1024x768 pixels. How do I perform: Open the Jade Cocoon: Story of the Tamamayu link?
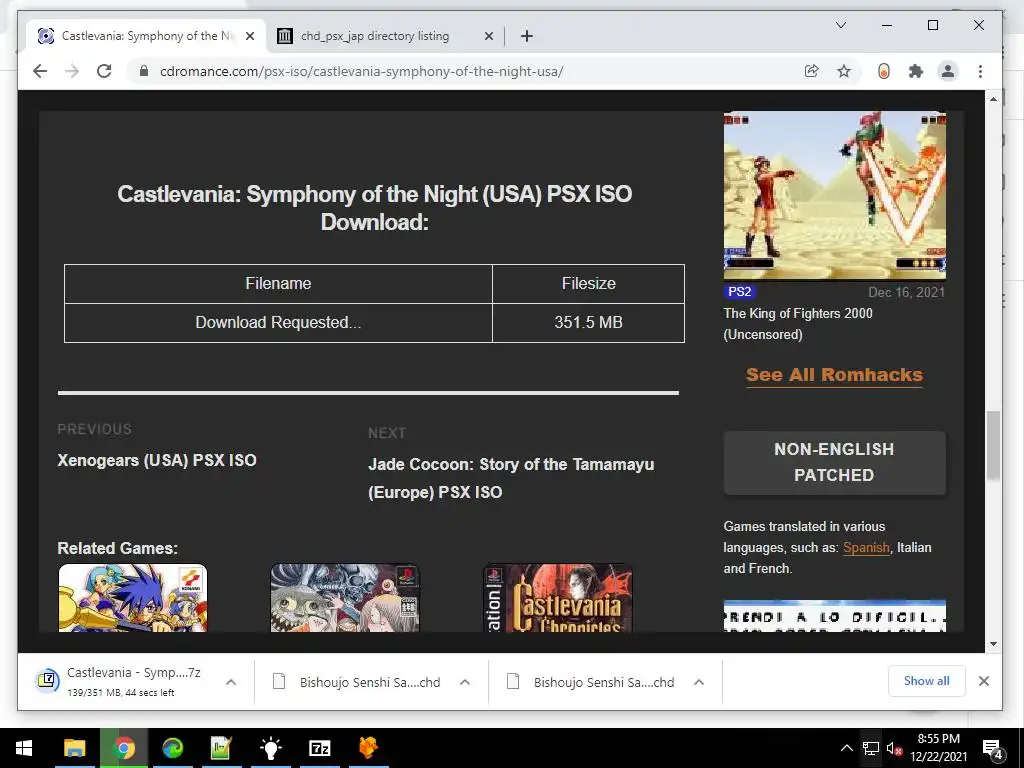pos(511,478)
